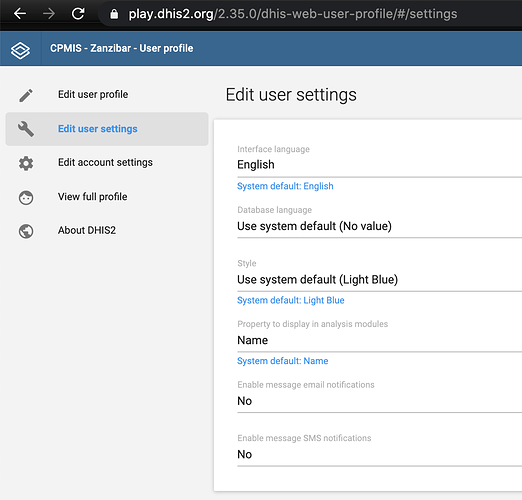Click the padlock icon in address bar
522x500 pixels.
[x=114, y=14]
